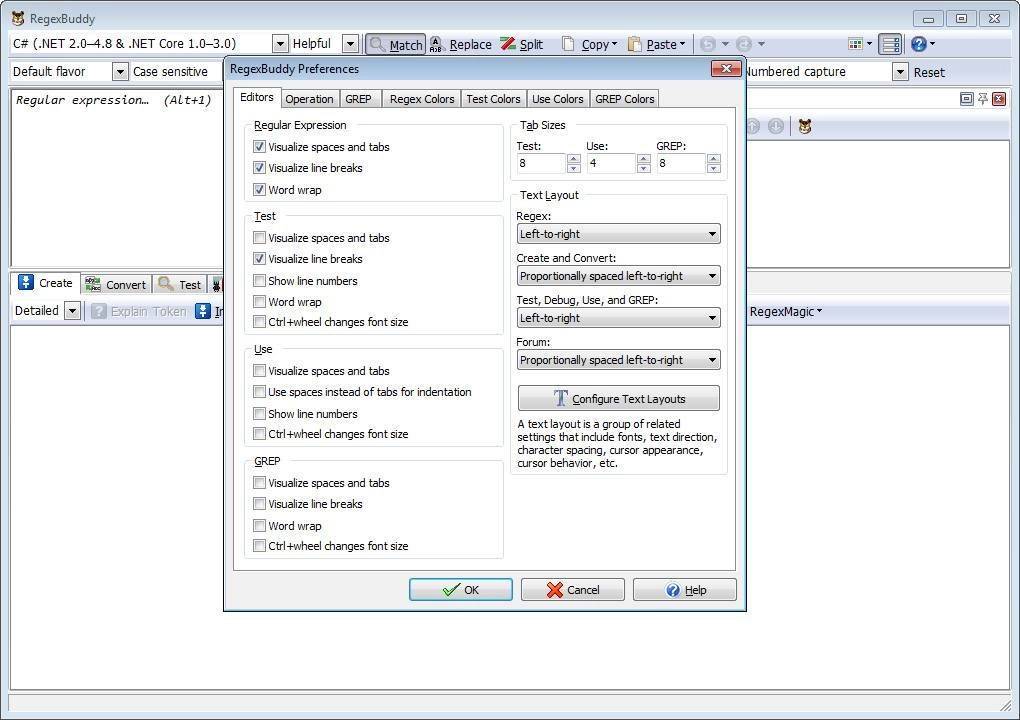This screenshot has height=720, width=1020.
Task: Click the Explain Token question icon
Action: 98,311
